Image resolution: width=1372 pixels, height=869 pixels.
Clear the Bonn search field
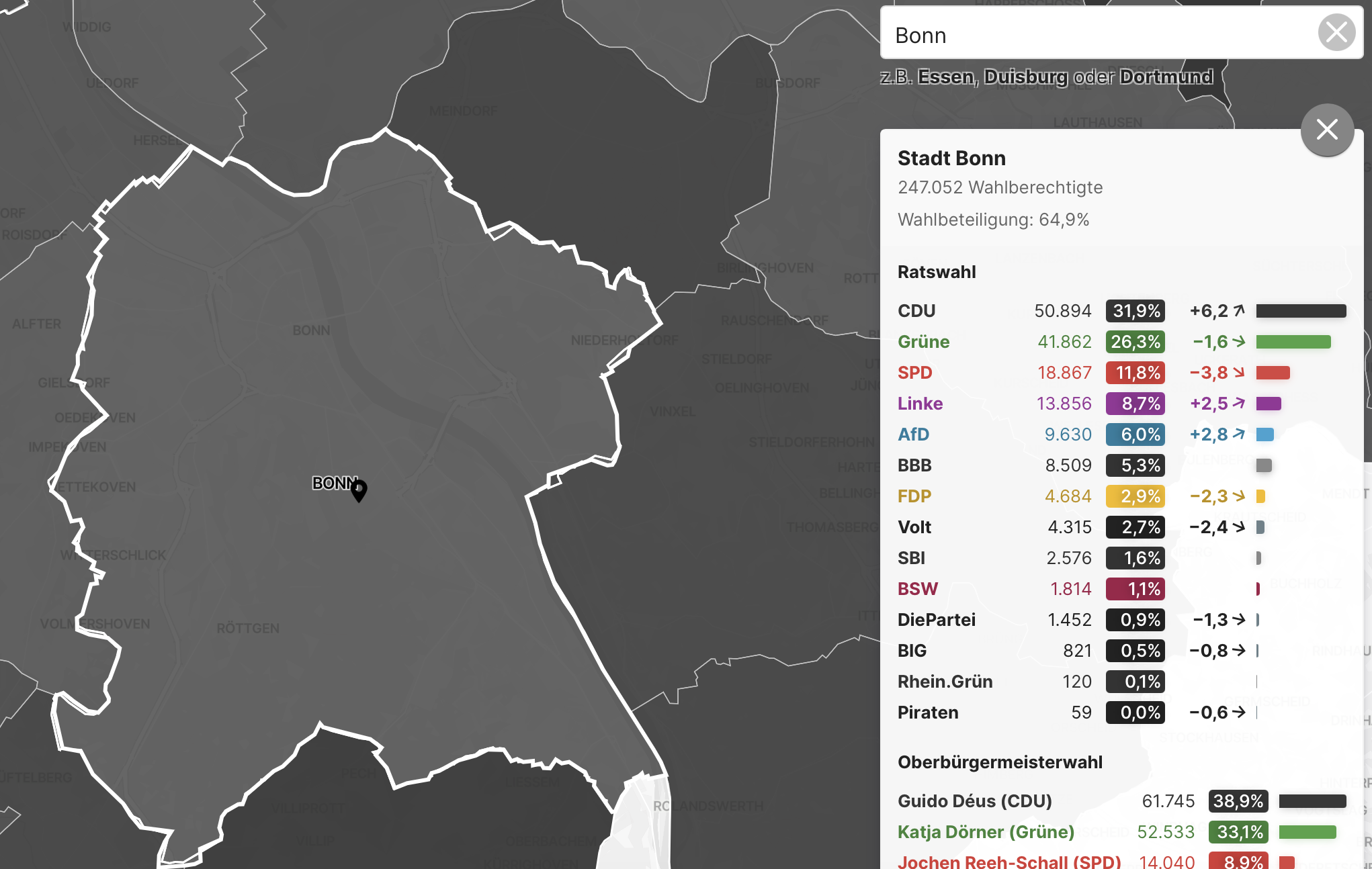pyautogui.click(x=1336, y=32)
